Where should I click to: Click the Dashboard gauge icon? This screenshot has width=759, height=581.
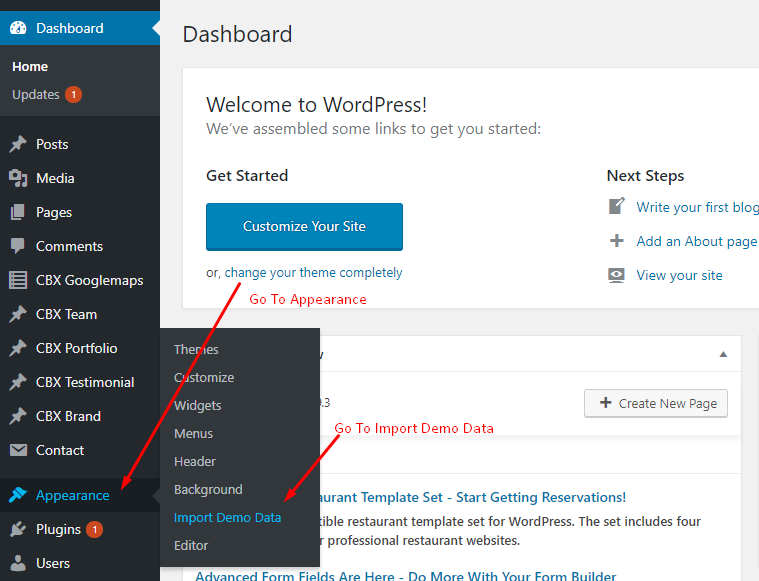click(x=18, y=28)
